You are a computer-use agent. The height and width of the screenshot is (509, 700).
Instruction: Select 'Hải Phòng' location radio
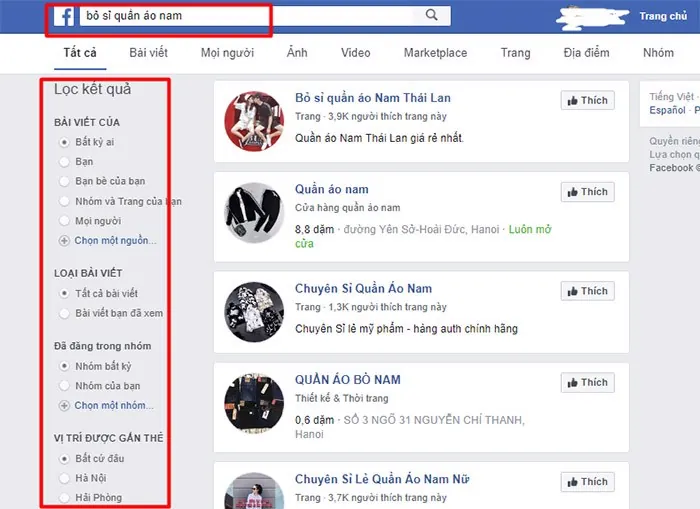pyautogui.click(x=64, y=498)
